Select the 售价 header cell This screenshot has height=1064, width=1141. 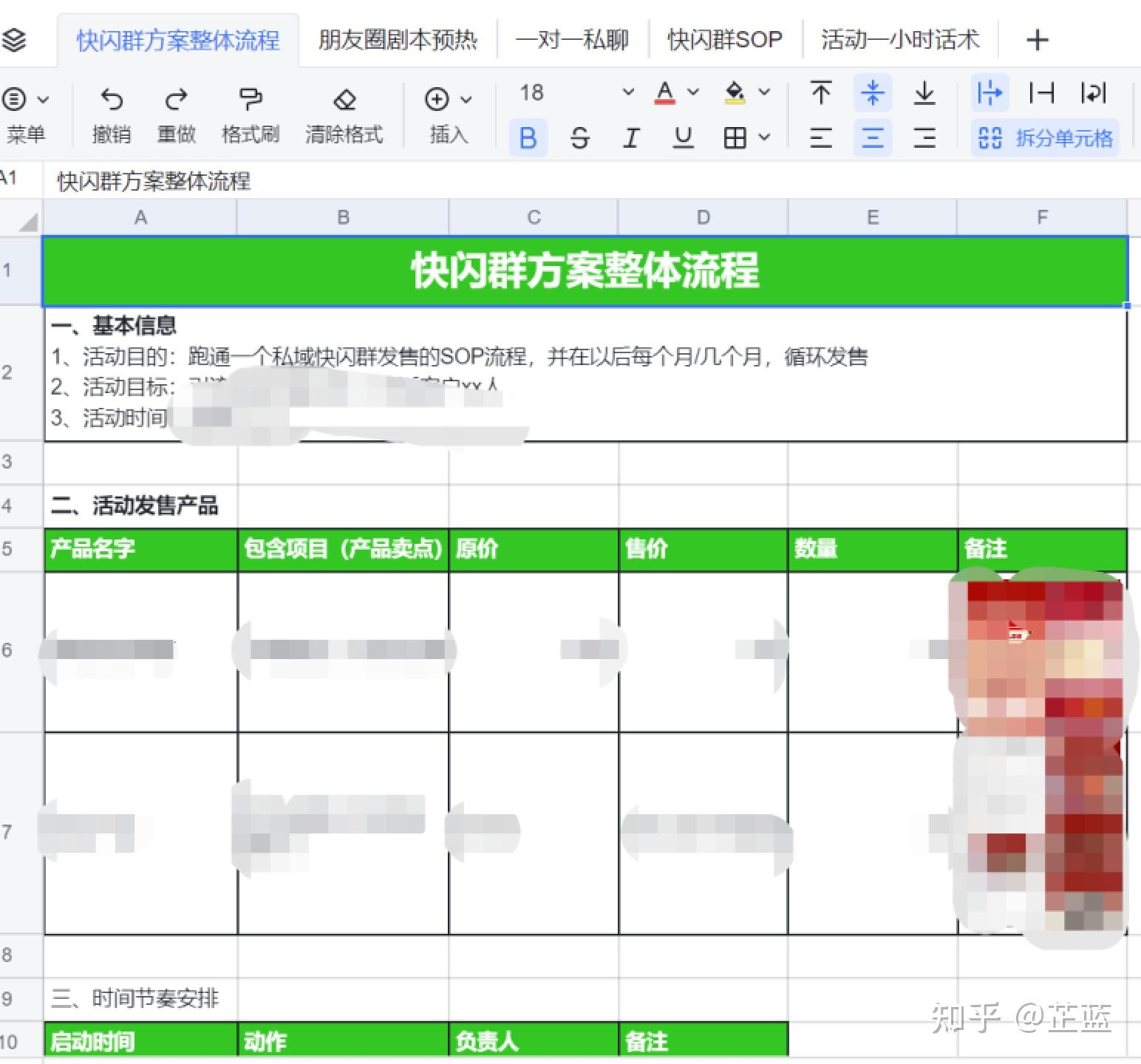[704, 549]
